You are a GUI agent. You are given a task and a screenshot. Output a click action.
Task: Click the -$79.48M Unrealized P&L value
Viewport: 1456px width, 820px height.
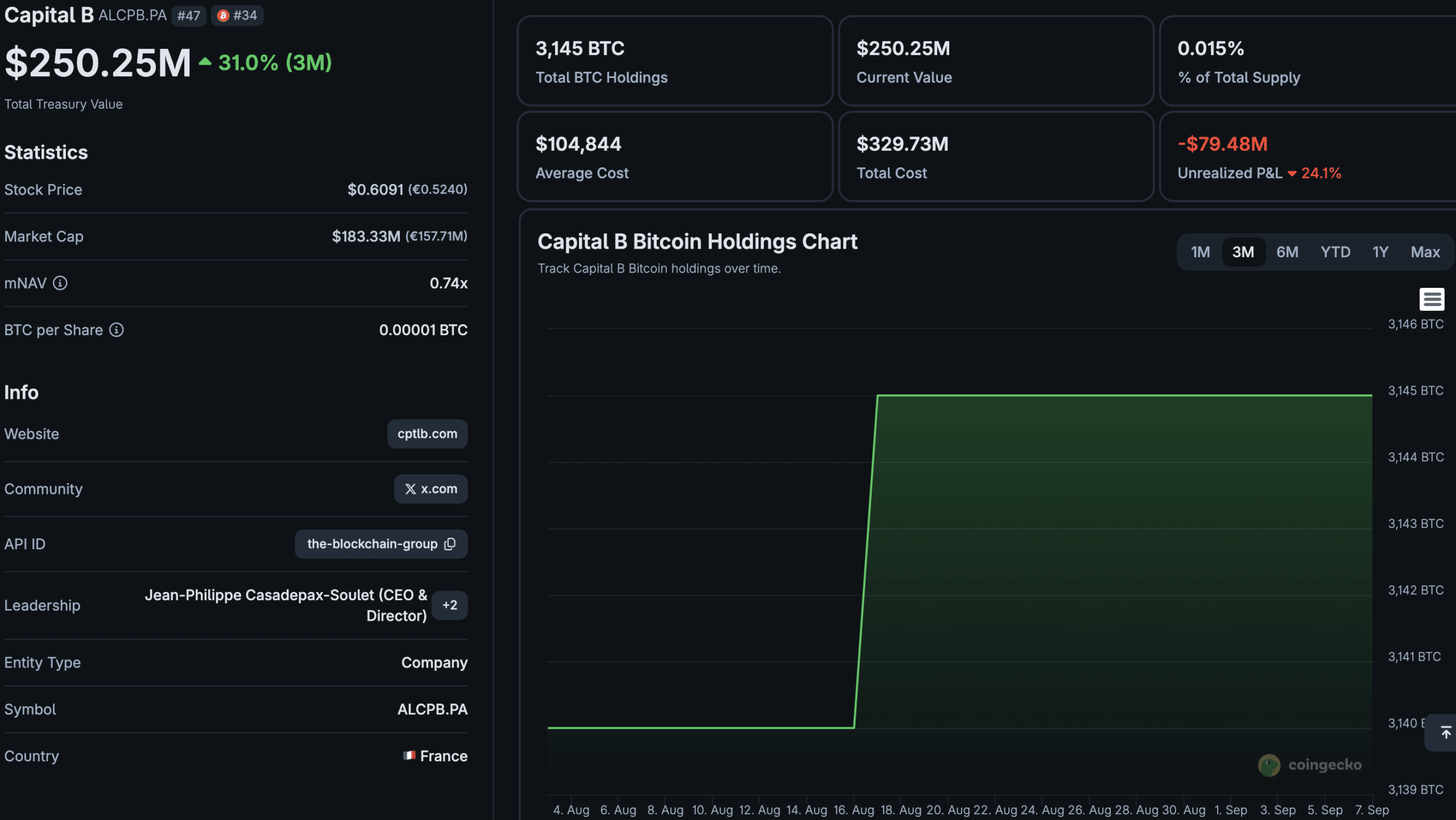point(1222,144)
